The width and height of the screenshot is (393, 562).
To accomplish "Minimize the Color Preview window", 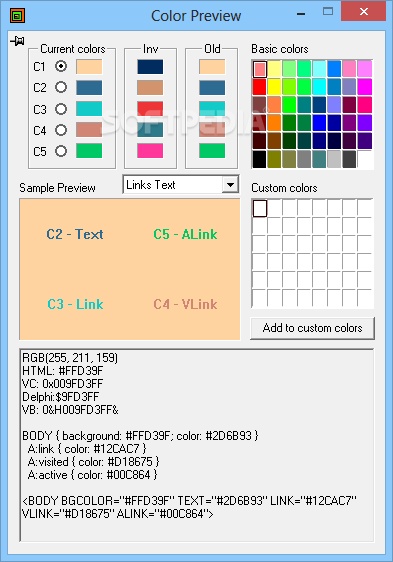I will 301,14.
